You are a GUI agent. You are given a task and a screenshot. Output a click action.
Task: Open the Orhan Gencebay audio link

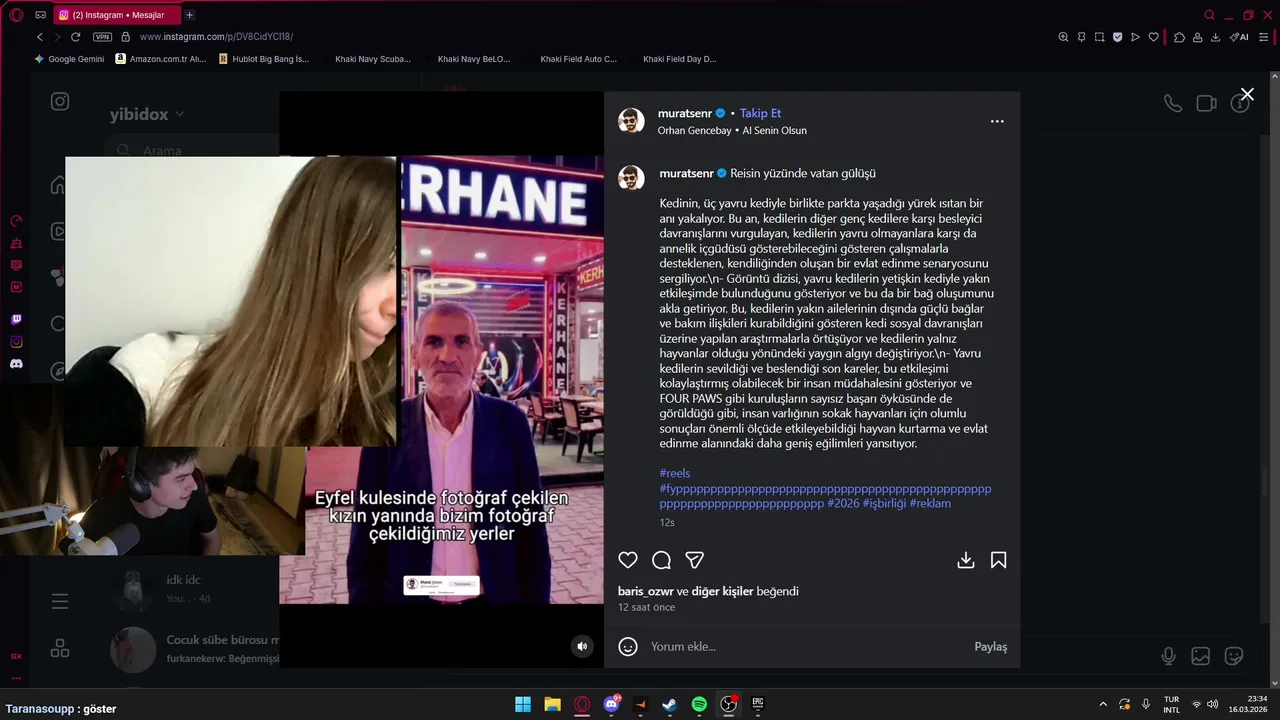click(732, 130)
